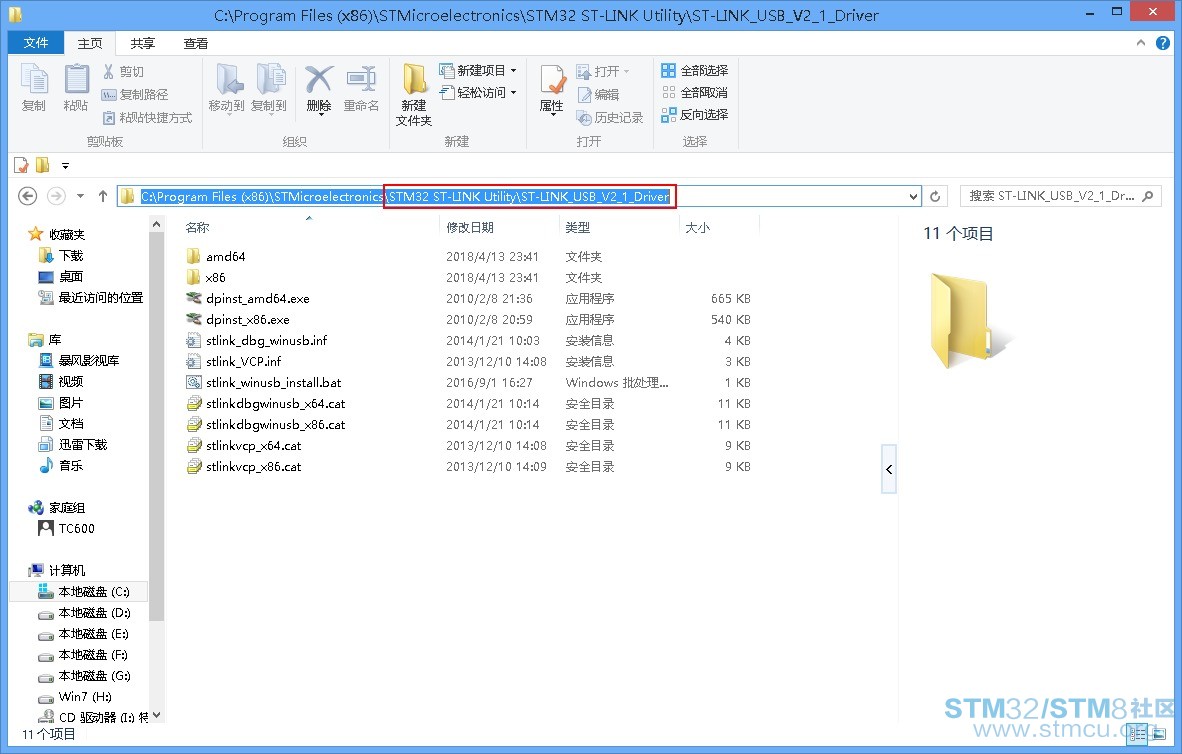Sort by Type (类型) column header
The height and width of the screenshot is (754, 1182).
click(x=620, y=227)
